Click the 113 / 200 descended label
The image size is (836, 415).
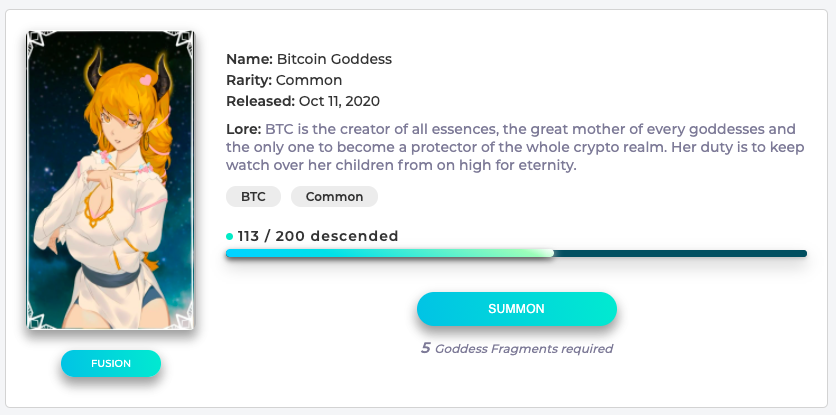(318, 236)
